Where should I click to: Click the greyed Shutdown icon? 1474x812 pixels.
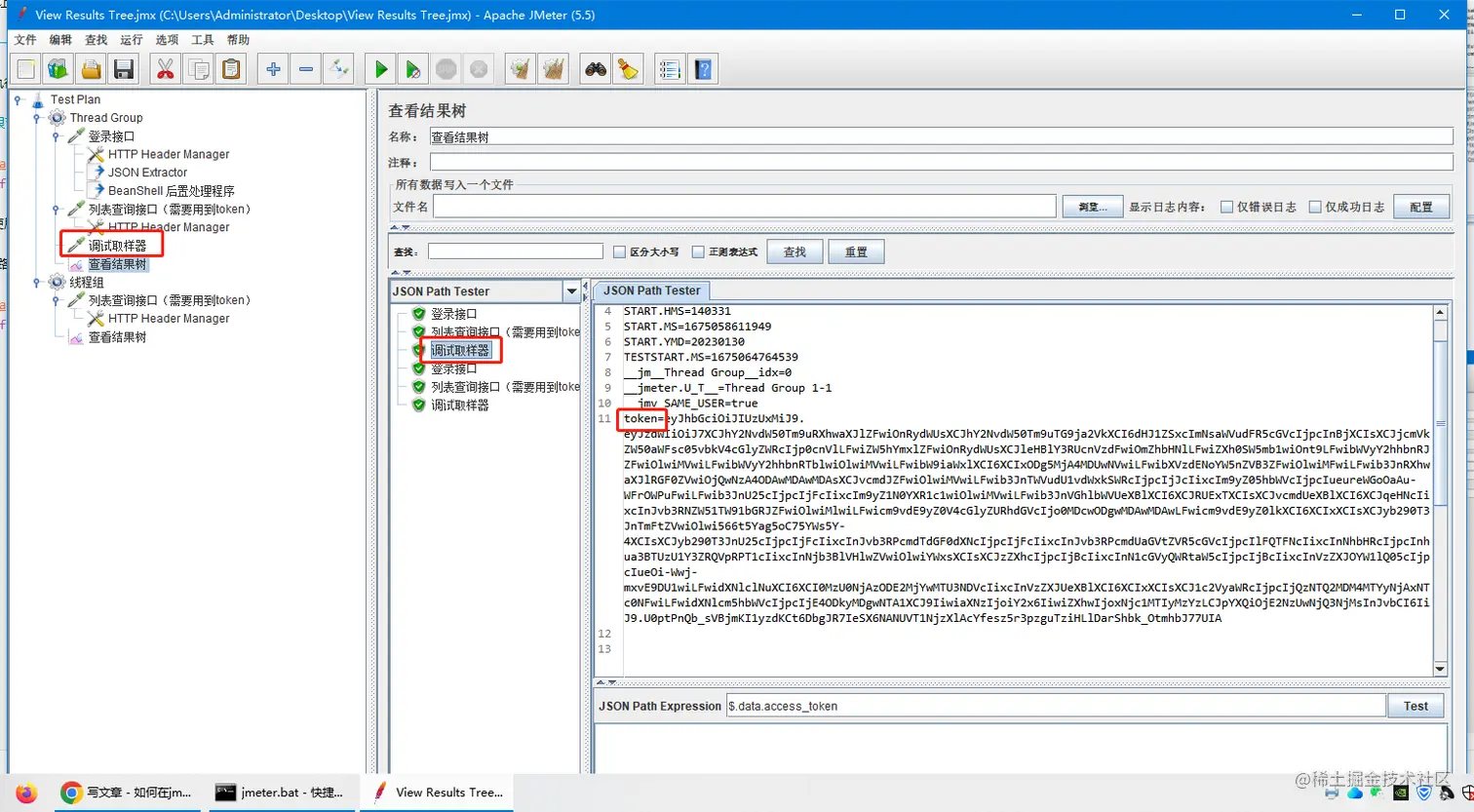479,69
